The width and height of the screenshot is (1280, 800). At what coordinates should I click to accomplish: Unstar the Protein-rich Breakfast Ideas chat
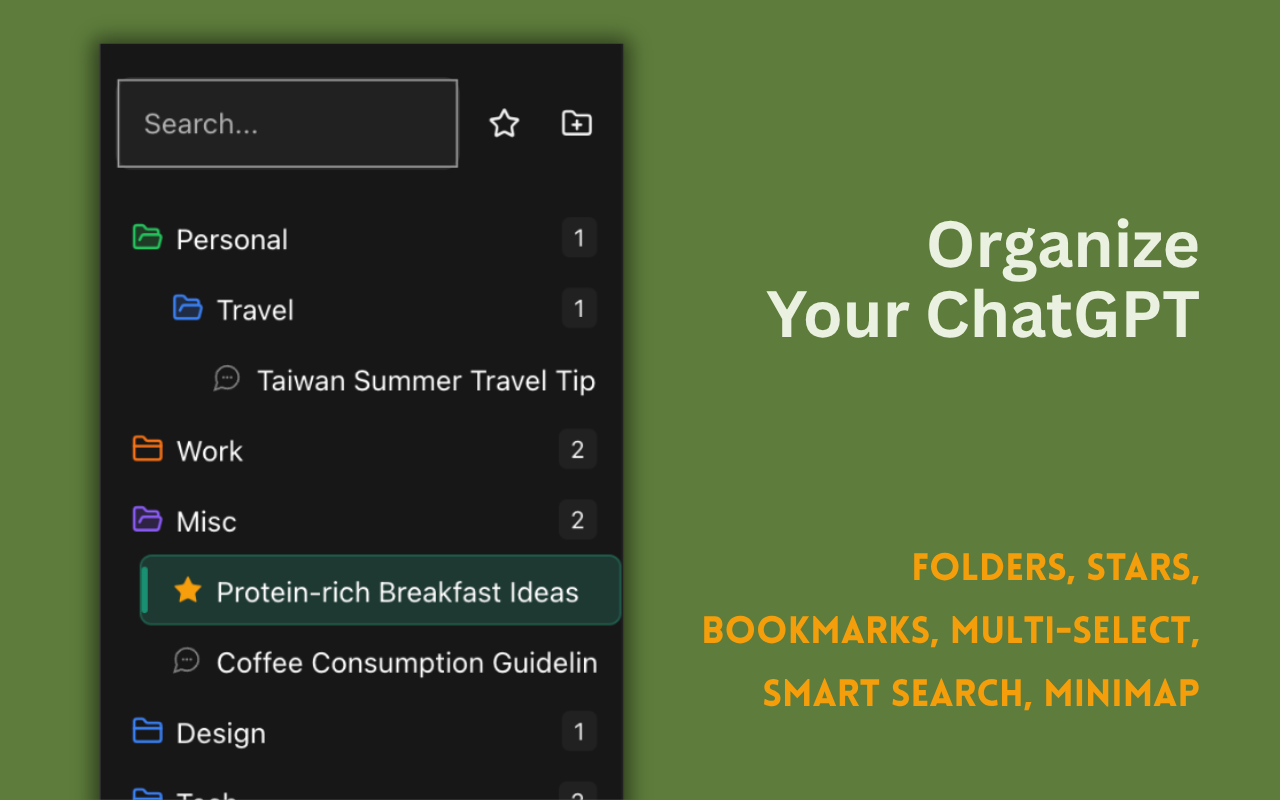tap(187, 590)
